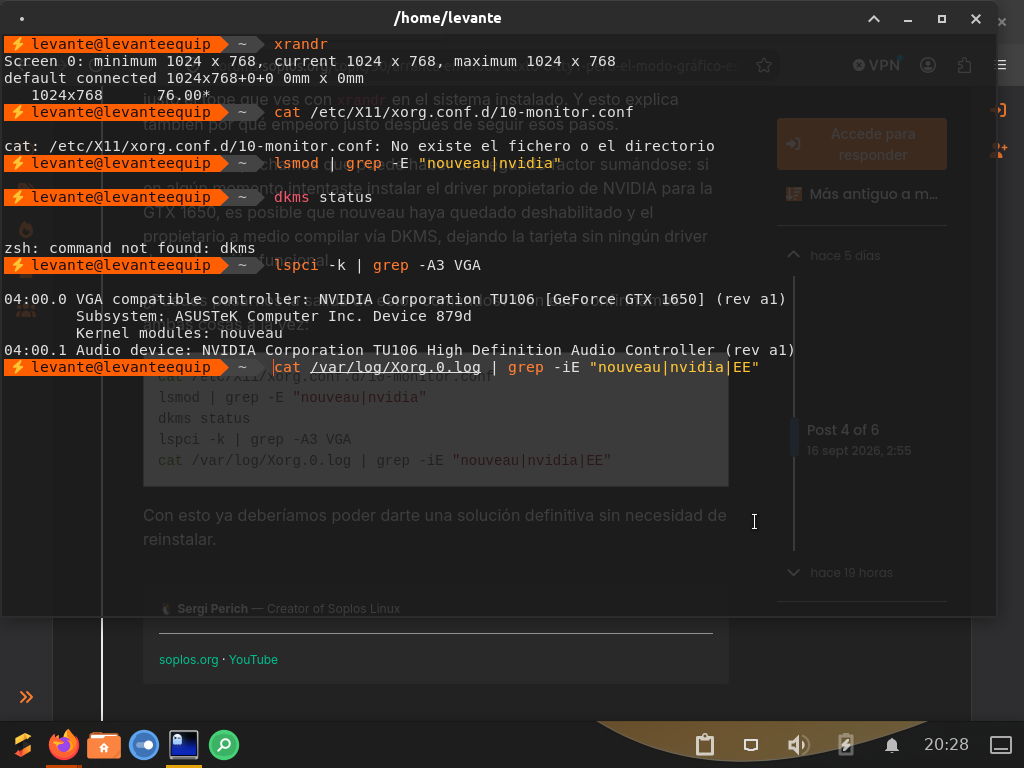Click the forum register user-plus icon
The image size is (1024, 768).
pos(998,150)
